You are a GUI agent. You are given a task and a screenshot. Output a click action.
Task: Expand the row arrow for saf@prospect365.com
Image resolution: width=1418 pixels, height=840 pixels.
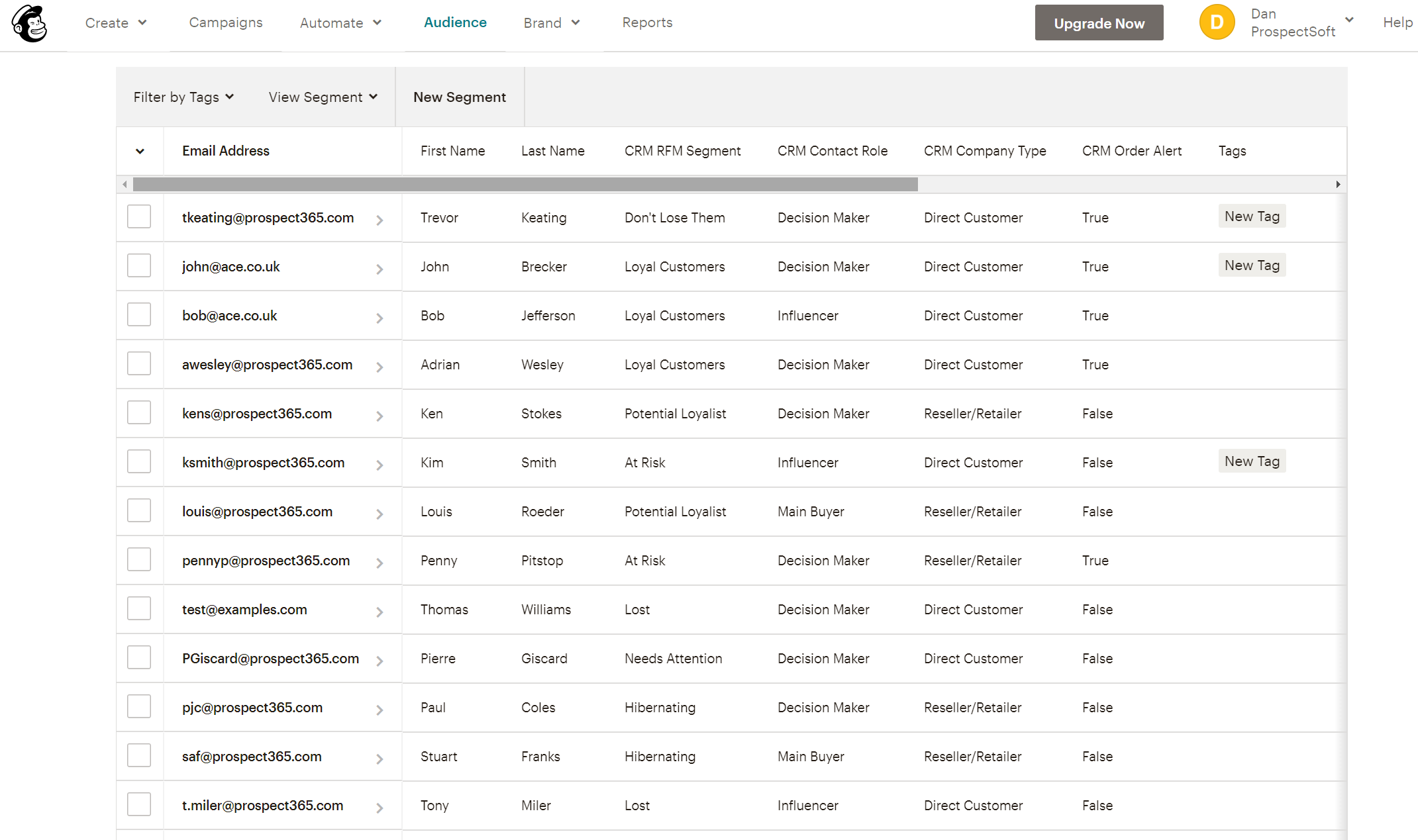tap(380, 757)
